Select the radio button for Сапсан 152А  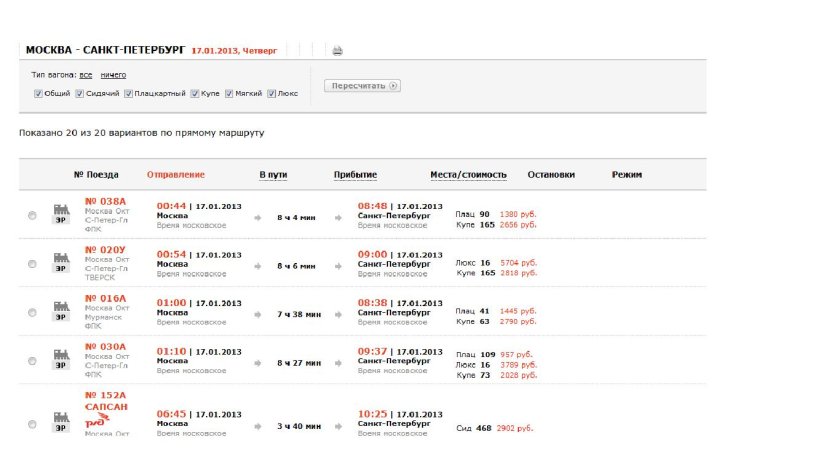(32, 425)
